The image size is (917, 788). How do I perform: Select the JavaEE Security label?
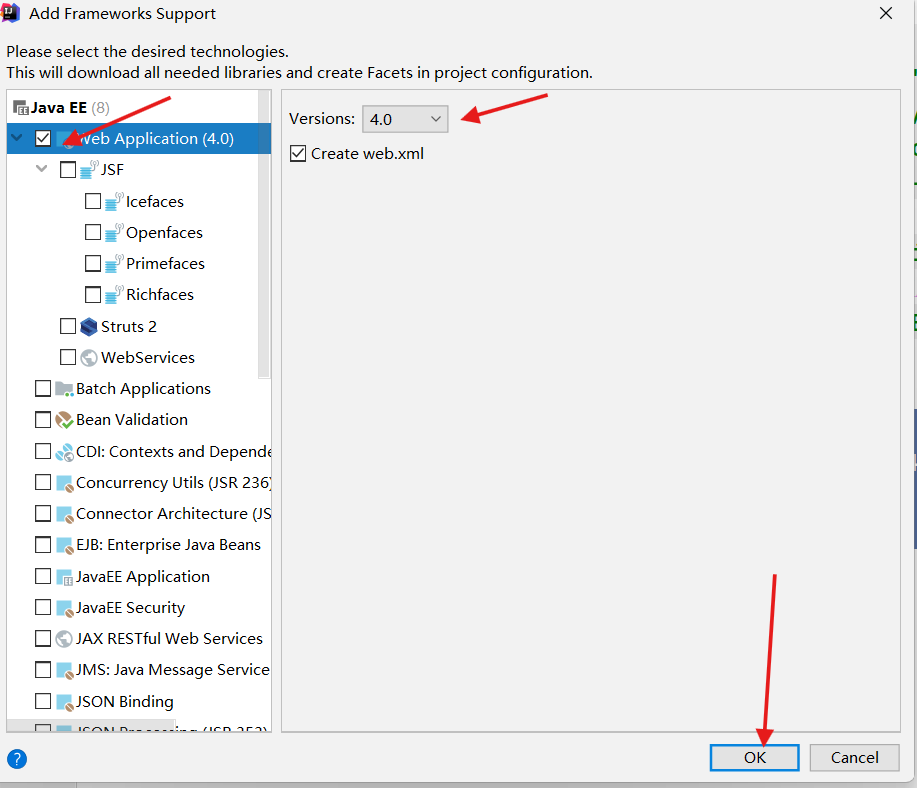[130, 608]
